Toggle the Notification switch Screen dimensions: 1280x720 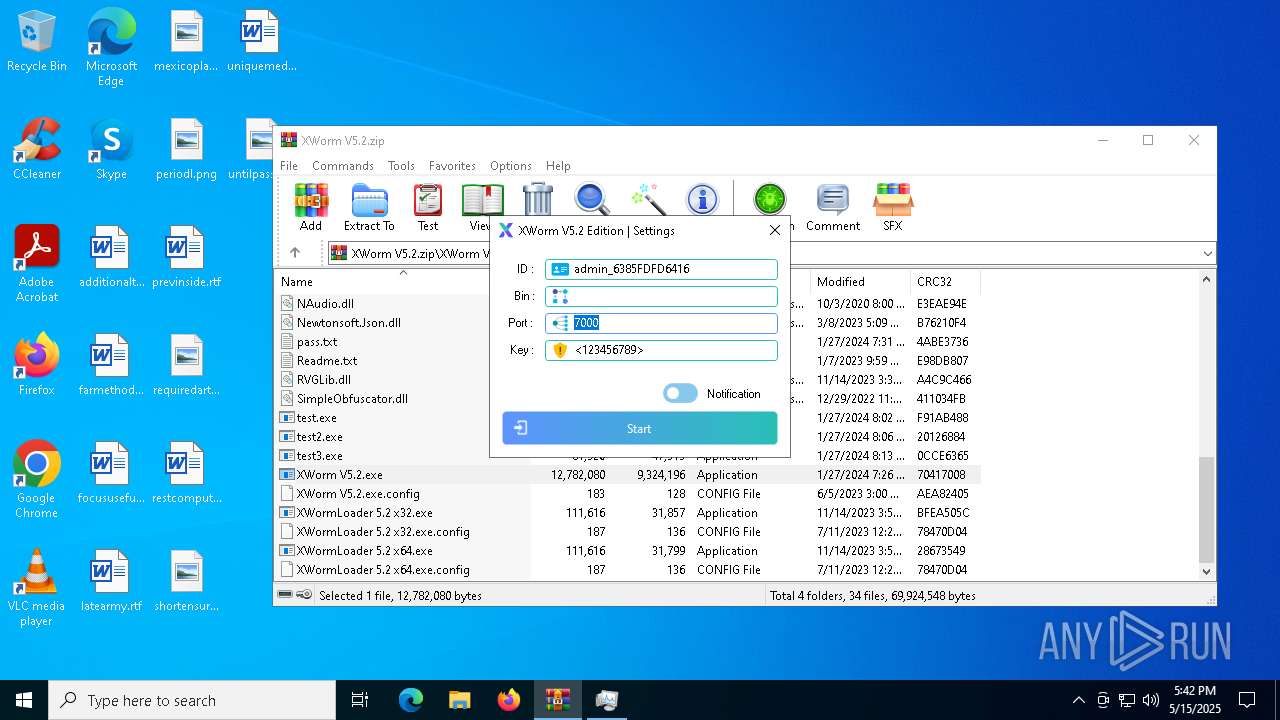(680, 394)
